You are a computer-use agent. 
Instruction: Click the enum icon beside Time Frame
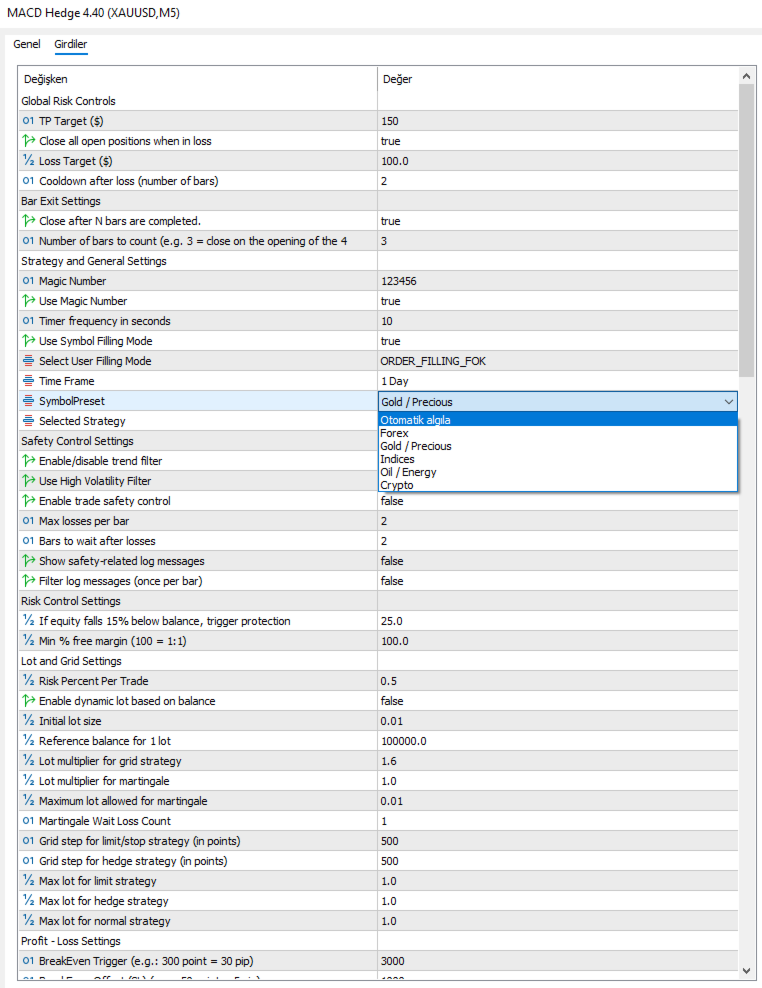(x=28, y=381)
